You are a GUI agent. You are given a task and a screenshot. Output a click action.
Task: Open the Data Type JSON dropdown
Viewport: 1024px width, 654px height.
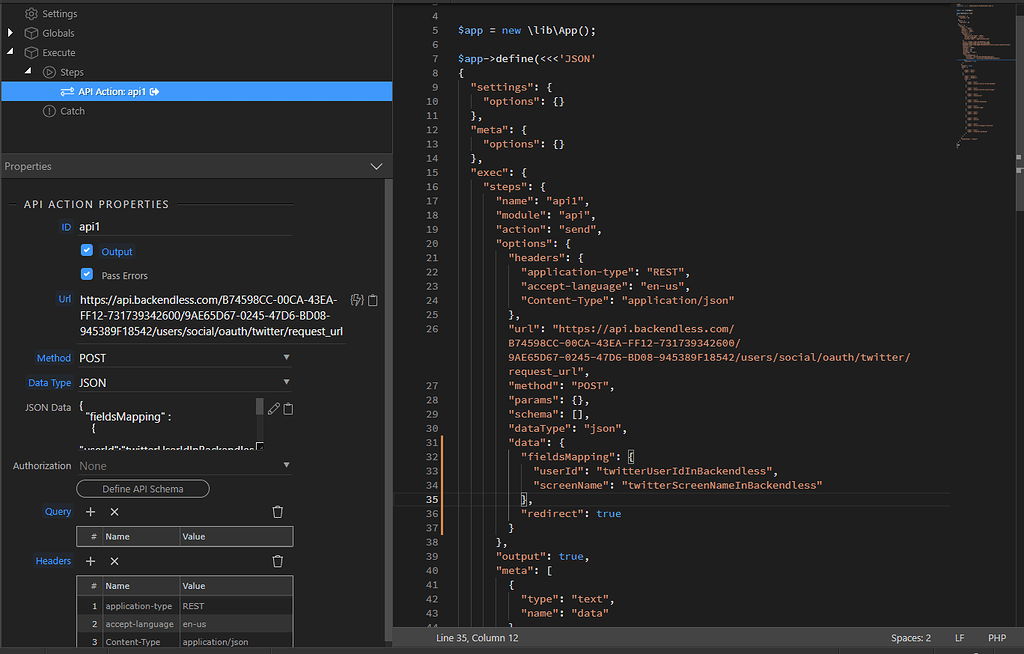click(185, 383)
